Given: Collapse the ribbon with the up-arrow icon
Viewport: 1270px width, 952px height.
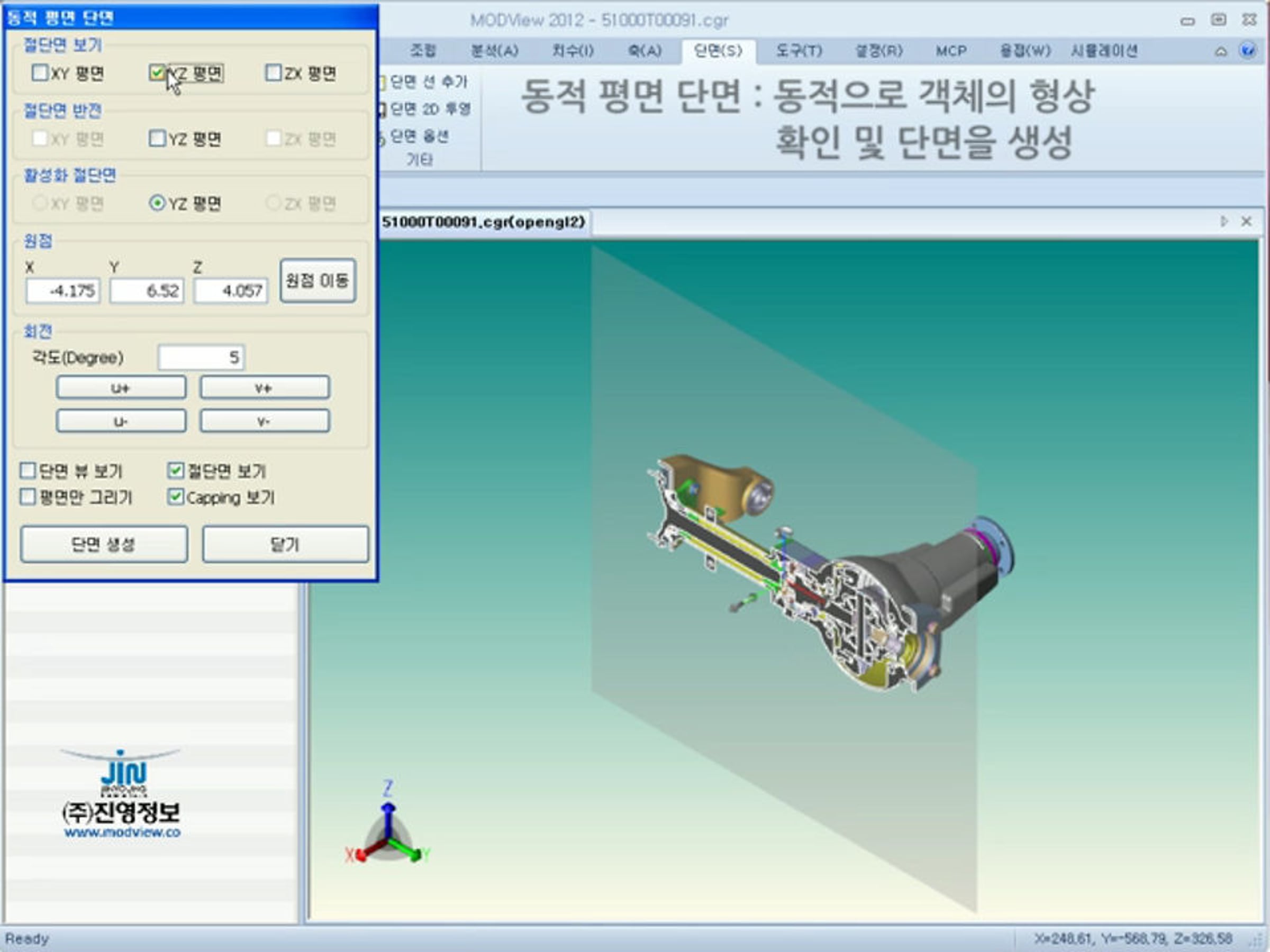Looking at the screenshot, I should pyautogui.click(x=1221, y=52).
